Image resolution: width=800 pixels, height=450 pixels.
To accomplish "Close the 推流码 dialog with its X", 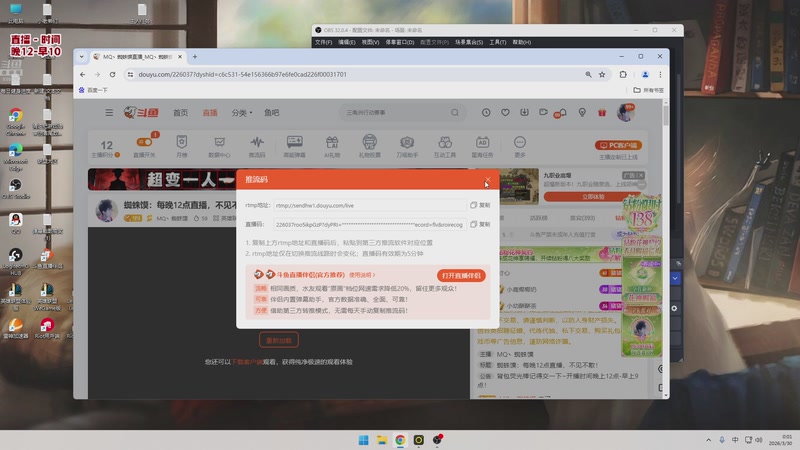I will click(x=488, y=179).
